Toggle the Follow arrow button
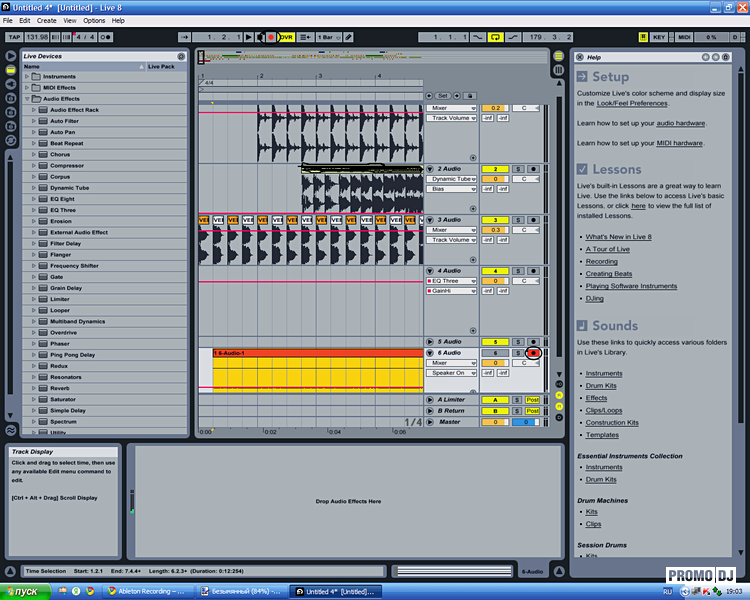The image size is (750, 600). tap(185, 37)
